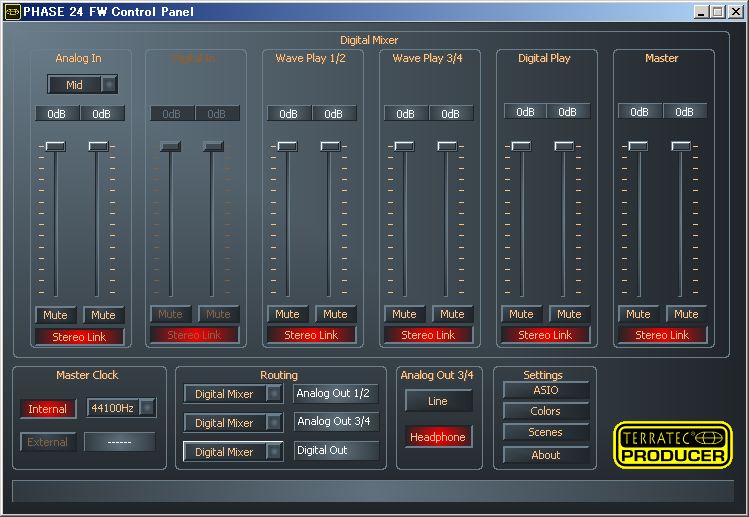Select External master clock
Viewport: 749px width, 517px height.
(48, 442)
